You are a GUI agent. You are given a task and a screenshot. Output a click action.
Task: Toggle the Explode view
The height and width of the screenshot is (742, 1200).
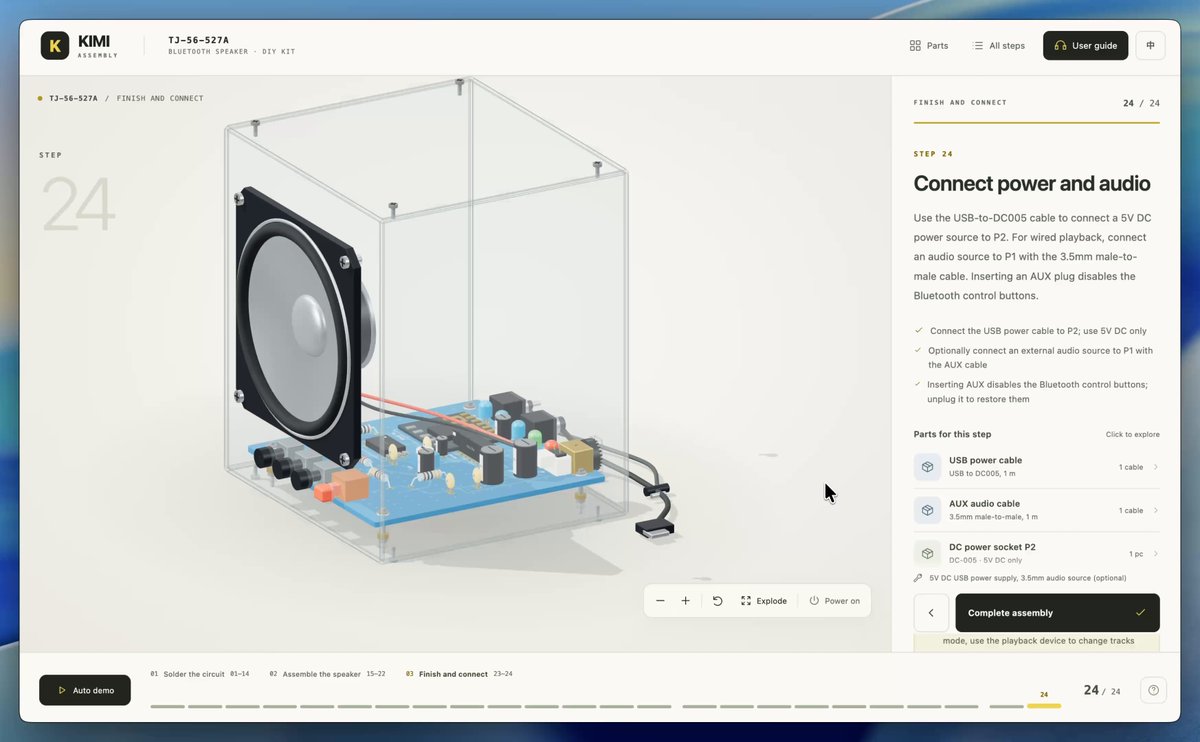764,601
